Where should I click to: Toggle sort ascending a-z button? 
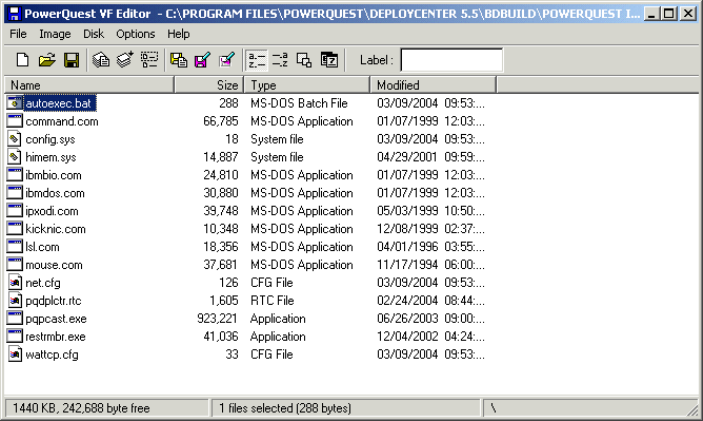tap(256, 60)
